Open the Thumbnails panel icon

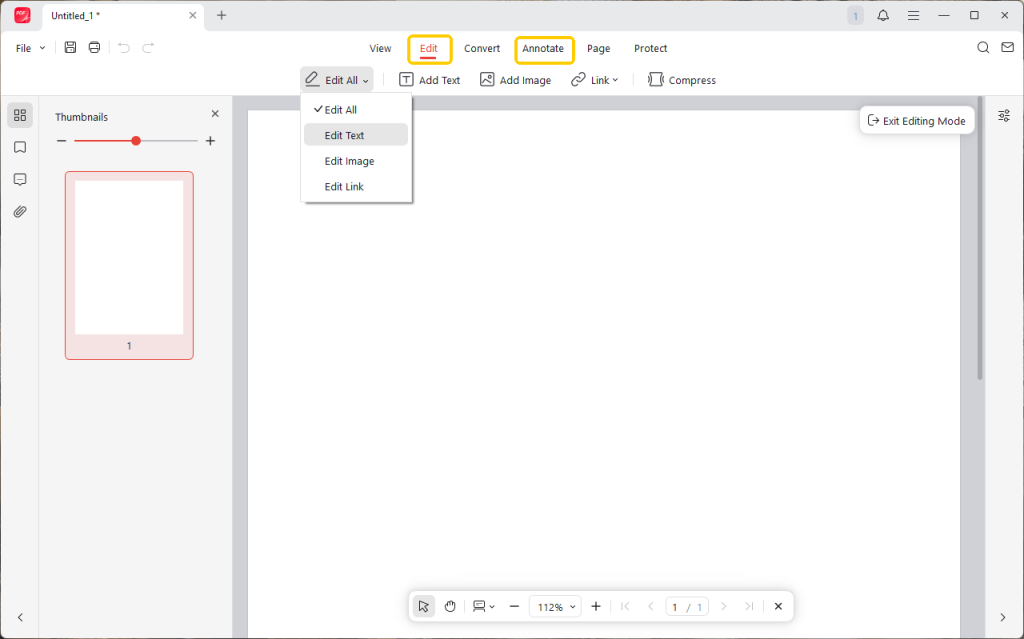[20, 114]
